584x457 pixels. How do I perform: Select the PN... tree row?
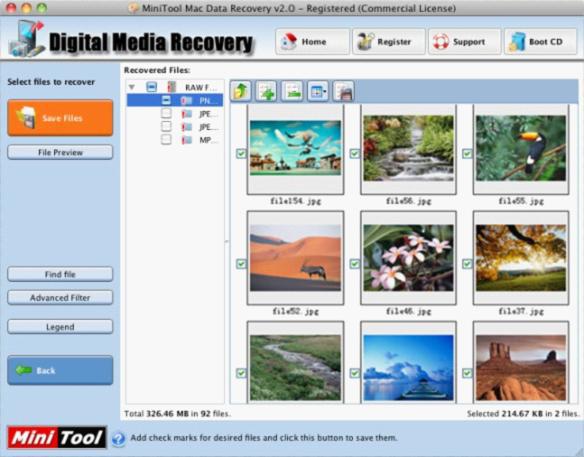175,100
